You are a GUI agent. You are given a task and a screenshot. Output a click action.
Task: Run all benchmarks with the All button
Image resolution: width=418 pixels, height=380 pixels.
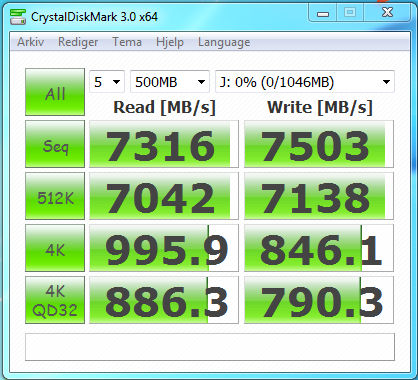point(55,92)
